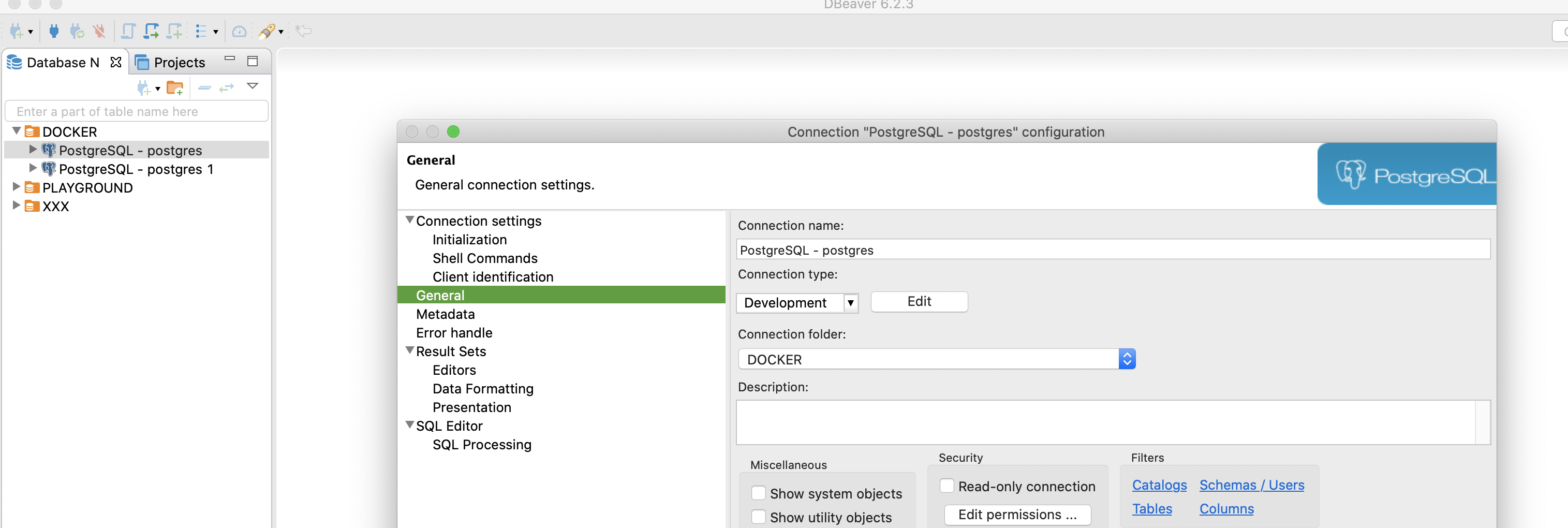
Task: Select PostgreSQL - postgres 1 in navigator tree
Action: click(x=136, y=169)
